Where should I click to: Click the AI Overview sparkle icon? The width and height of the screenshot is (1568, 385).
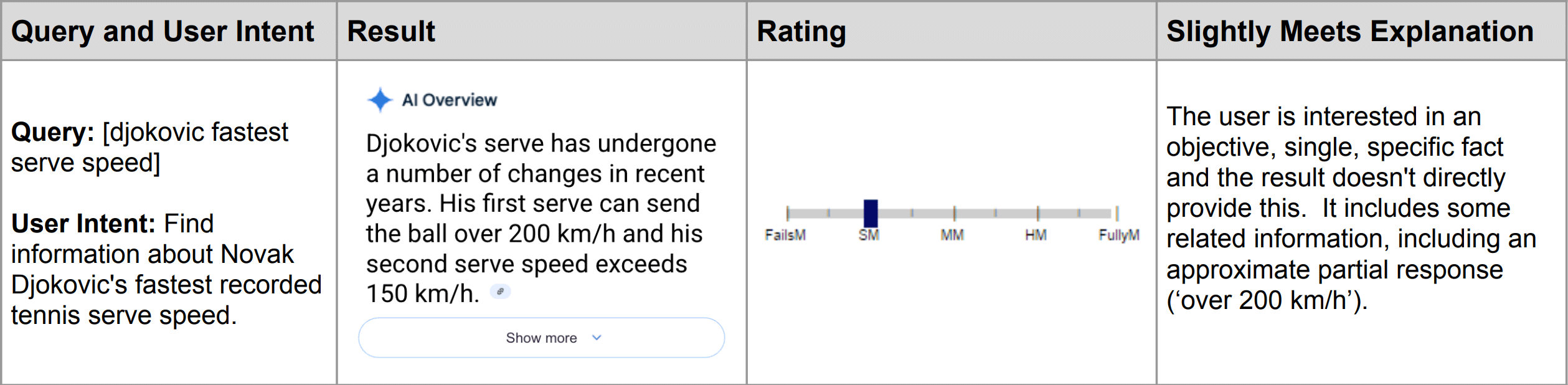379,100
